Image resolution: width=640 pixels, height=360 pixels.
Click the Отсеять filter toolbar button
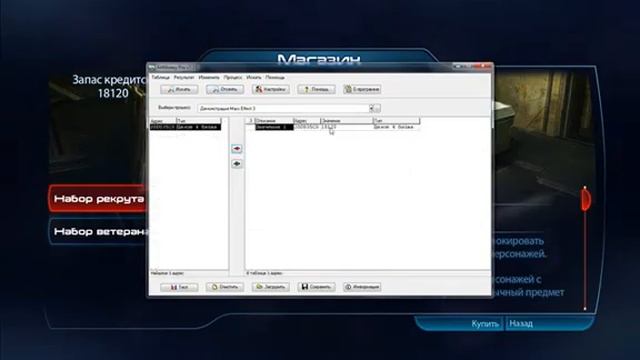[x=225, y=89]
